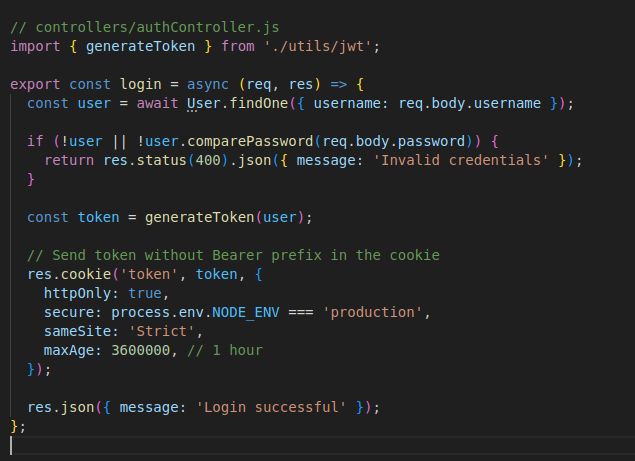This screenshot has height=461, width=635.
Task: Click 'User' with dotted underline before findOne
Action: [x=203, y=103]
